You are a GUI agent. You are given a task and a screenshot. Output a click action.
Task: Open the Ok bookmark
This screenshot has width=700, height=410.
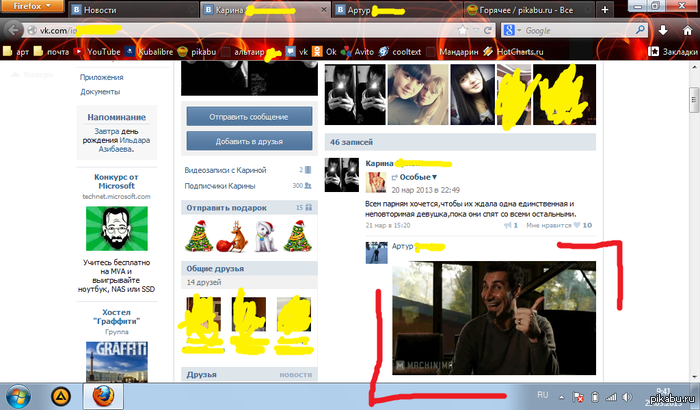pyautogui.click(x=325, y=52)
